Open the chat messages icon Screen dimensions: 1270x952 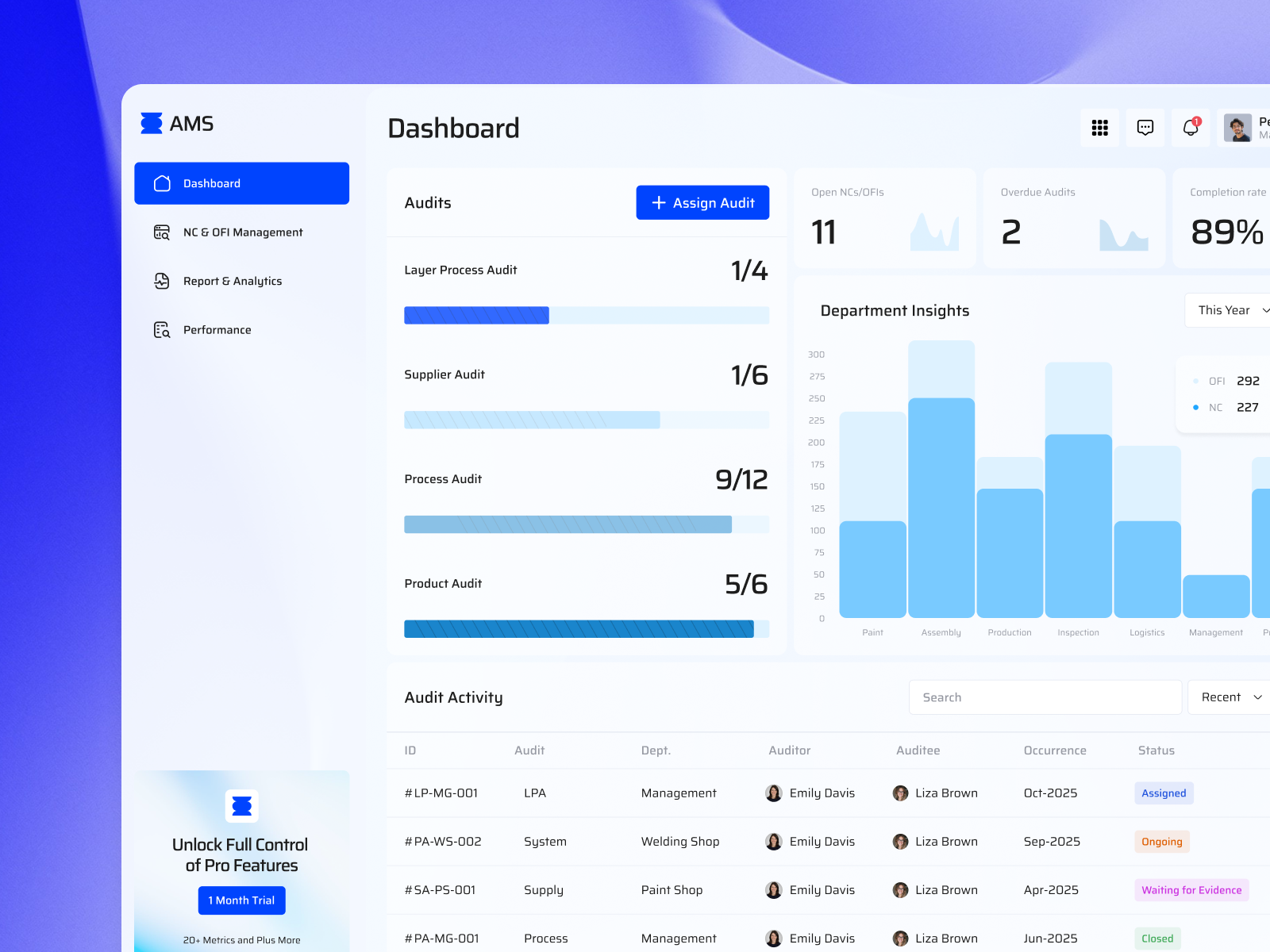[1145, 128]
